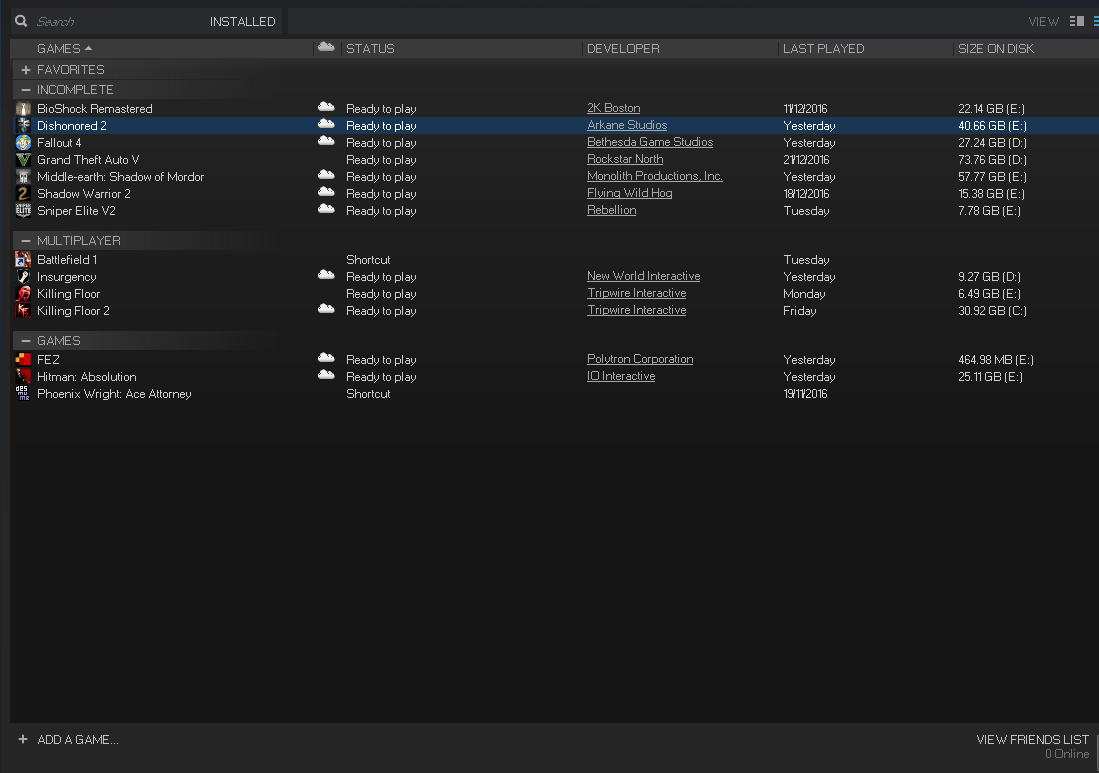Viewport: 1099px width, 773px height.
Task: Click the Sniper Elite V2 game icon
Action: [x=24, y=210]
